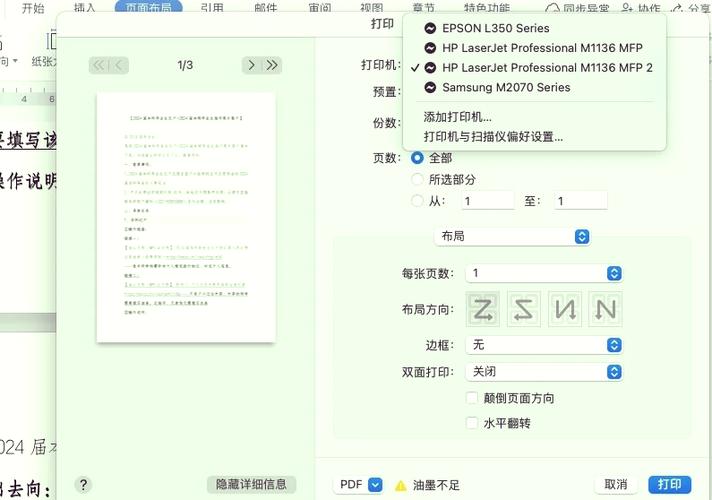The height and width of the screenshot is (500, 712).
Task: Click EPSON L350 printer status icon
Action: 430,28
